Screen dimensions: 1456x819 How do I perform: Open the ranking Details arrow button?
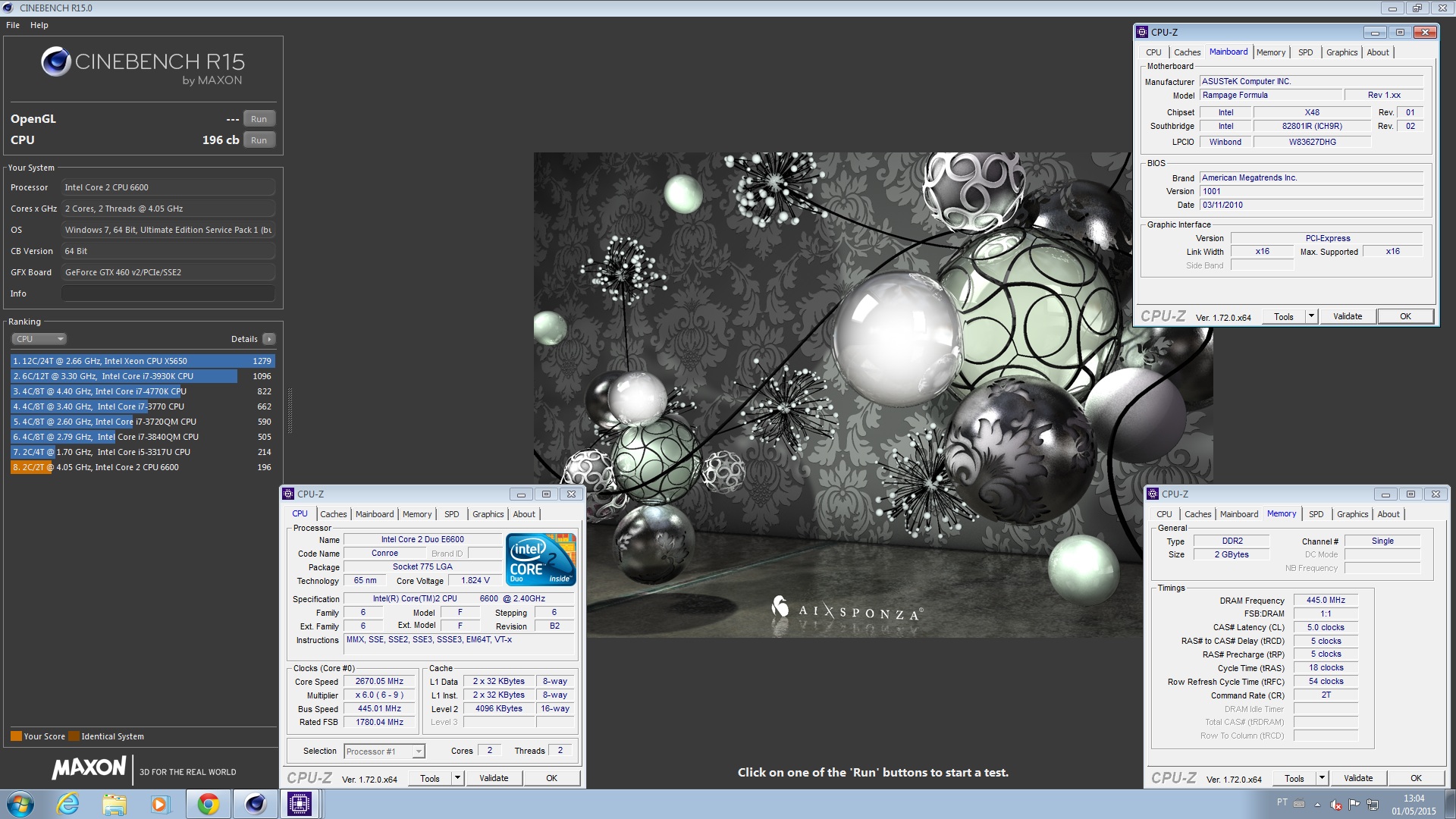[269, 339]
